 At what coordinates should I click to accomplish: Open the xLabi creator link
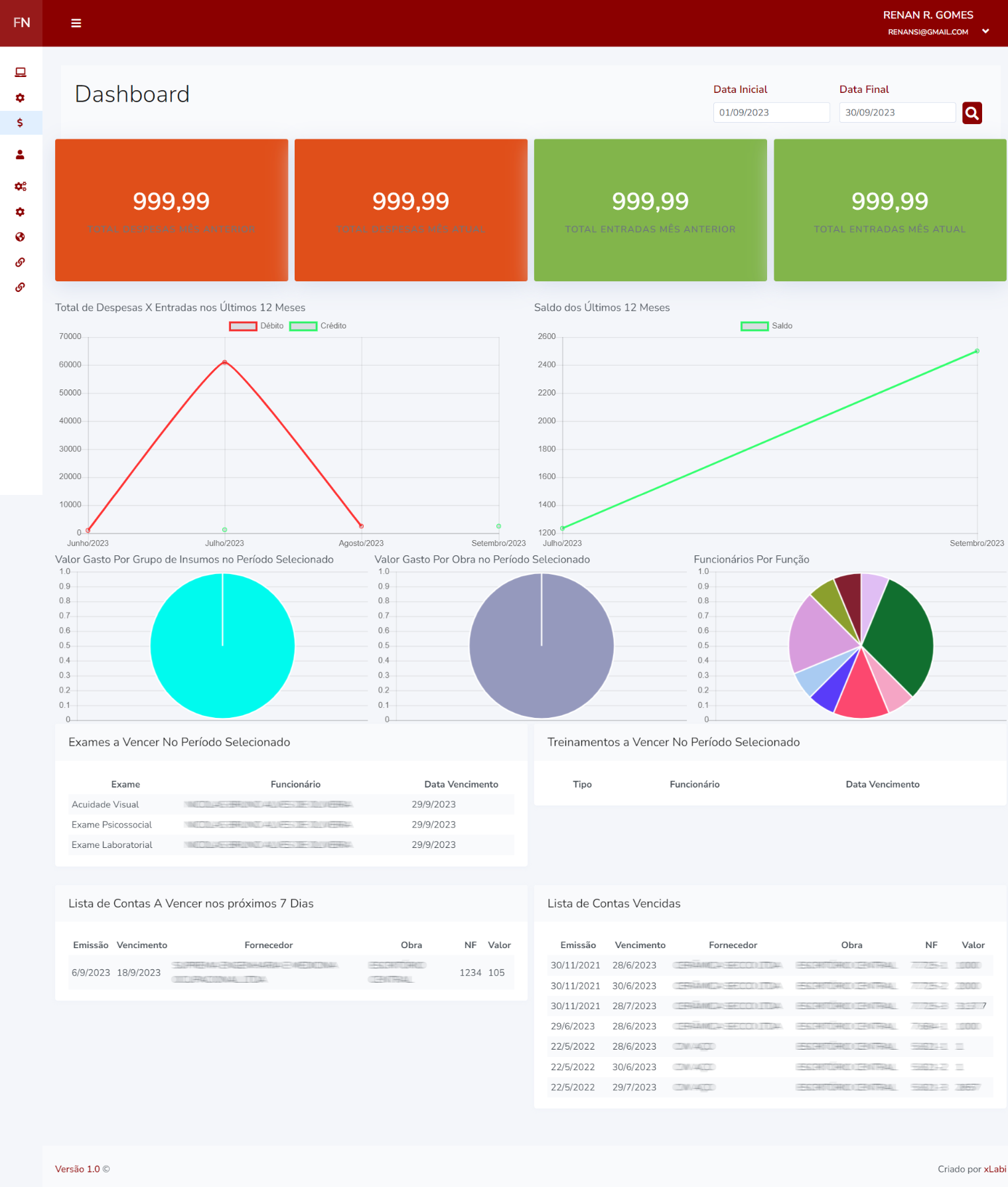click(995, 1169)
